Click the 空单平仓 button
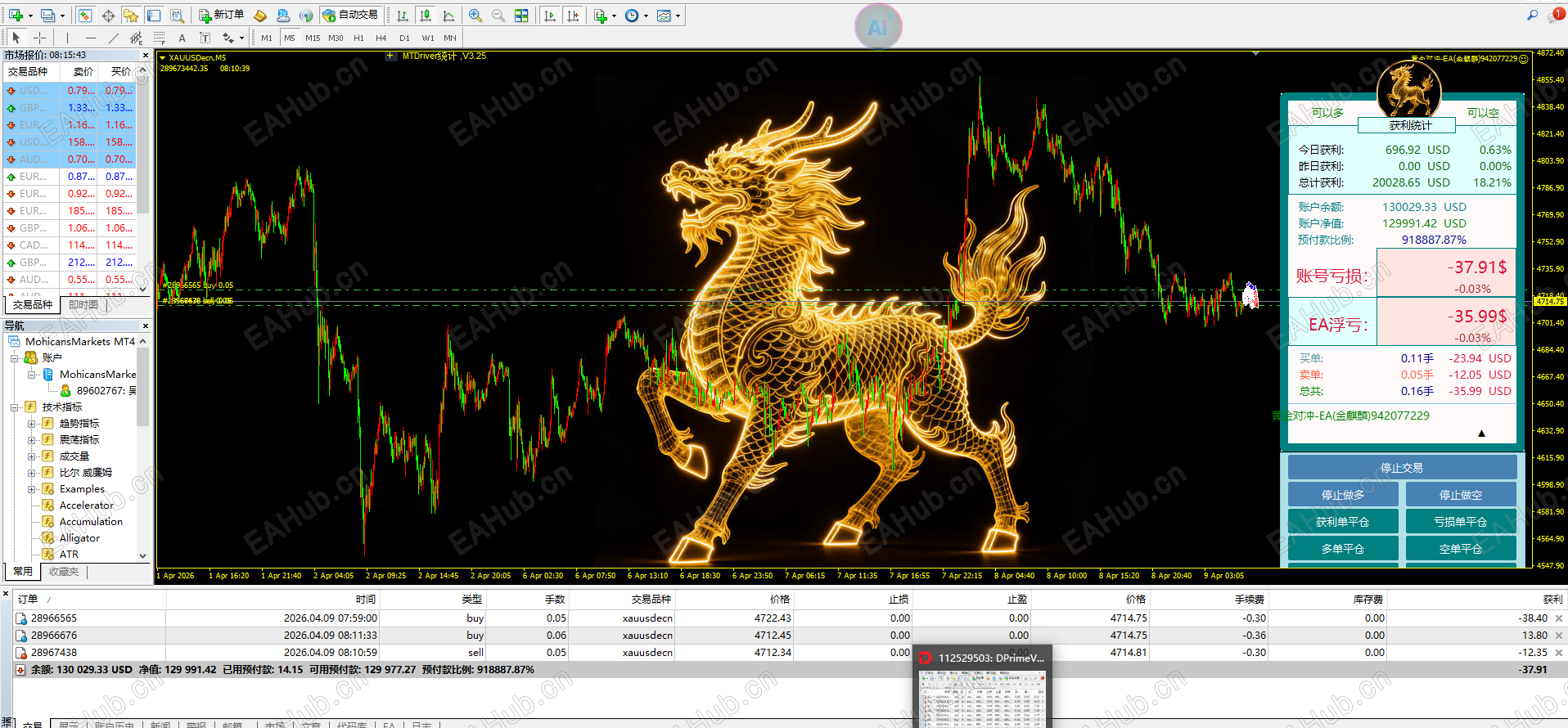The width and height of the screenshot is (1568, 728). pos(1461,549)
